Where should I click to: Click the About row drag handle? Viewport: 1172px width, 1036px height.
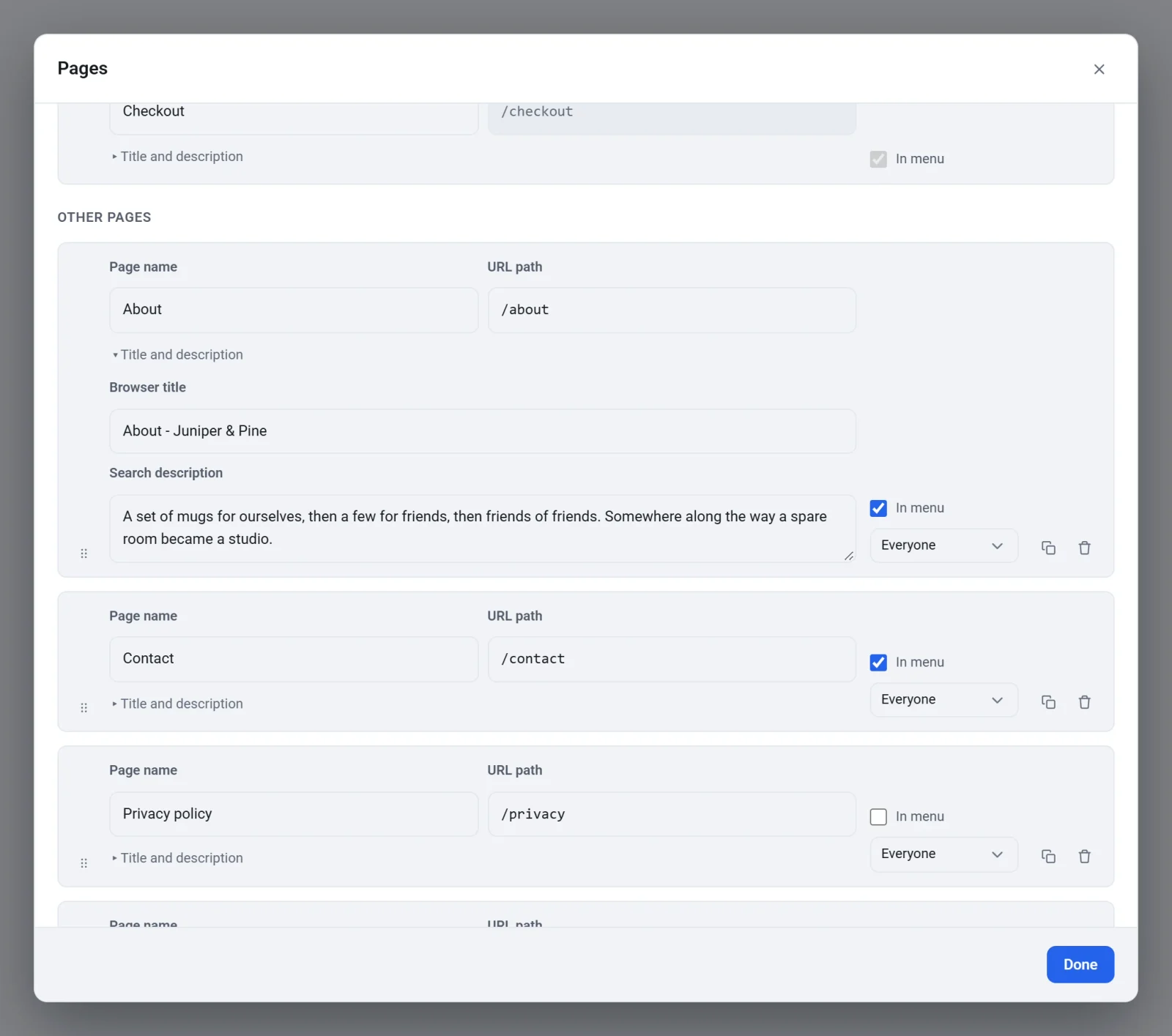pyautogui.click(x=84, y=554)
